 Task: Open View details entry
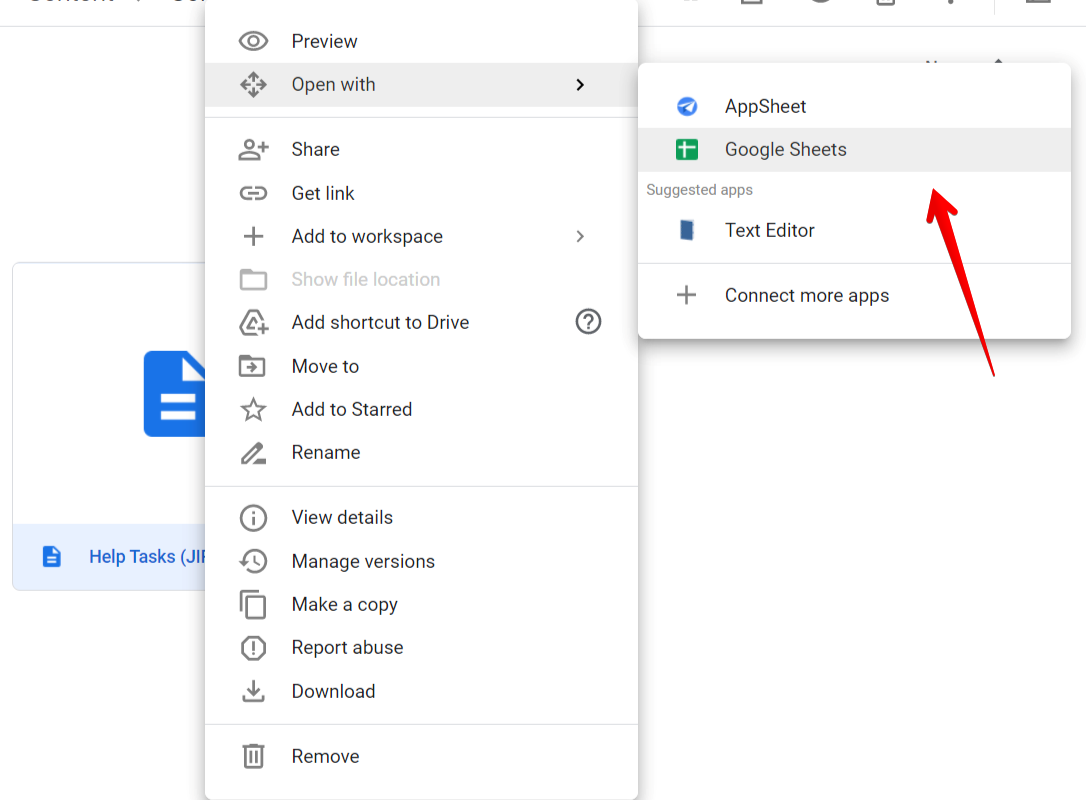pos(341,517)
